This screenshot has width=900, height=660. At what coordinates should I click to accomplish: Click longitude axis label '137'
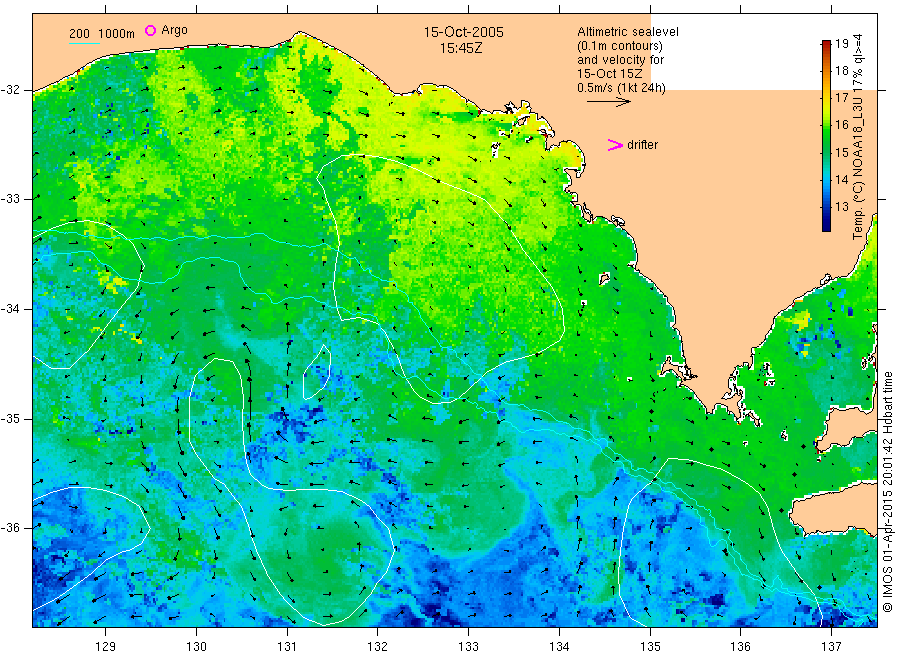(831, 647)
